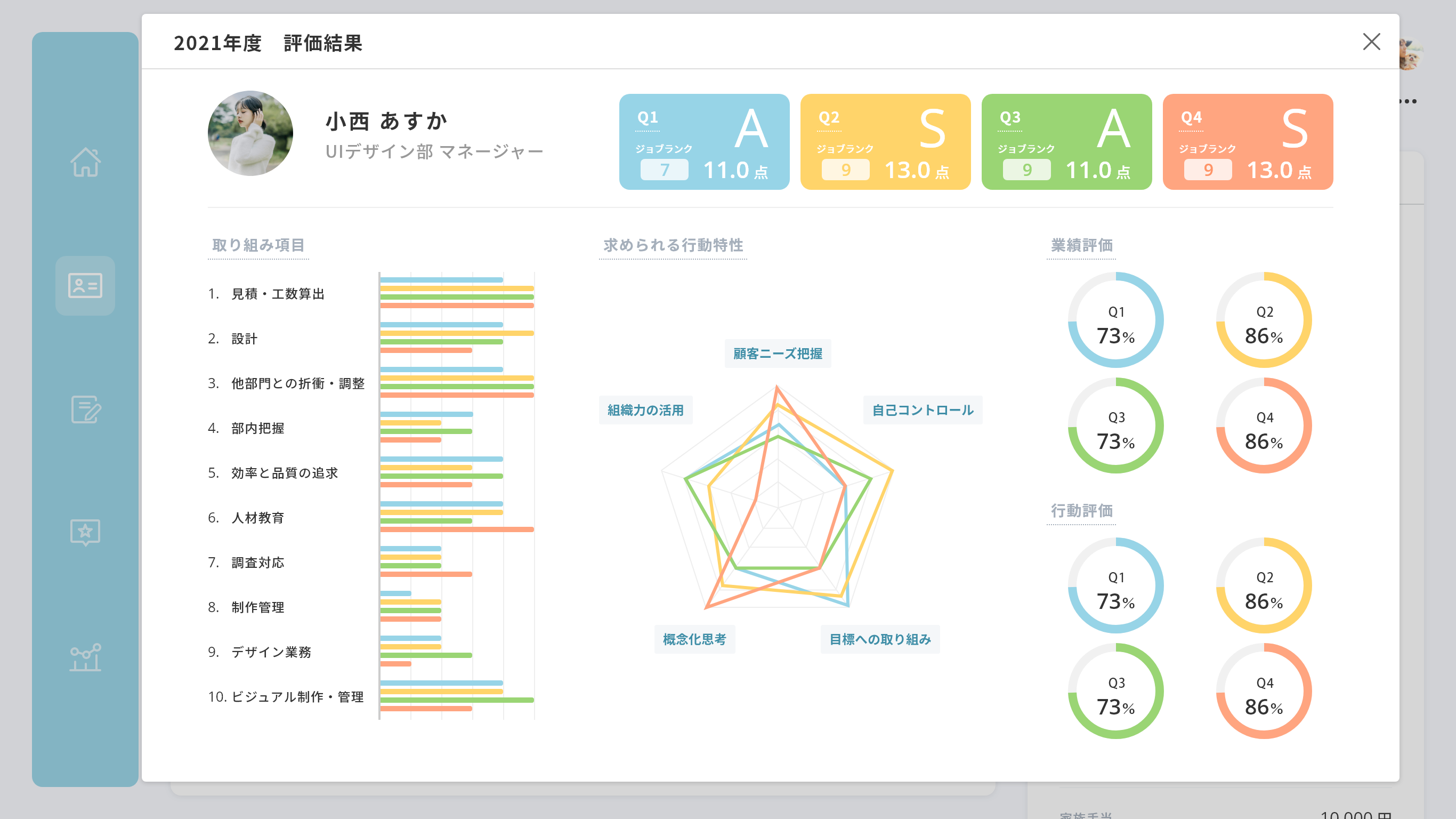Viewport: 1456px width, 819px height.
Task: Select the Q2 rank S card
Action: (885, 142)
